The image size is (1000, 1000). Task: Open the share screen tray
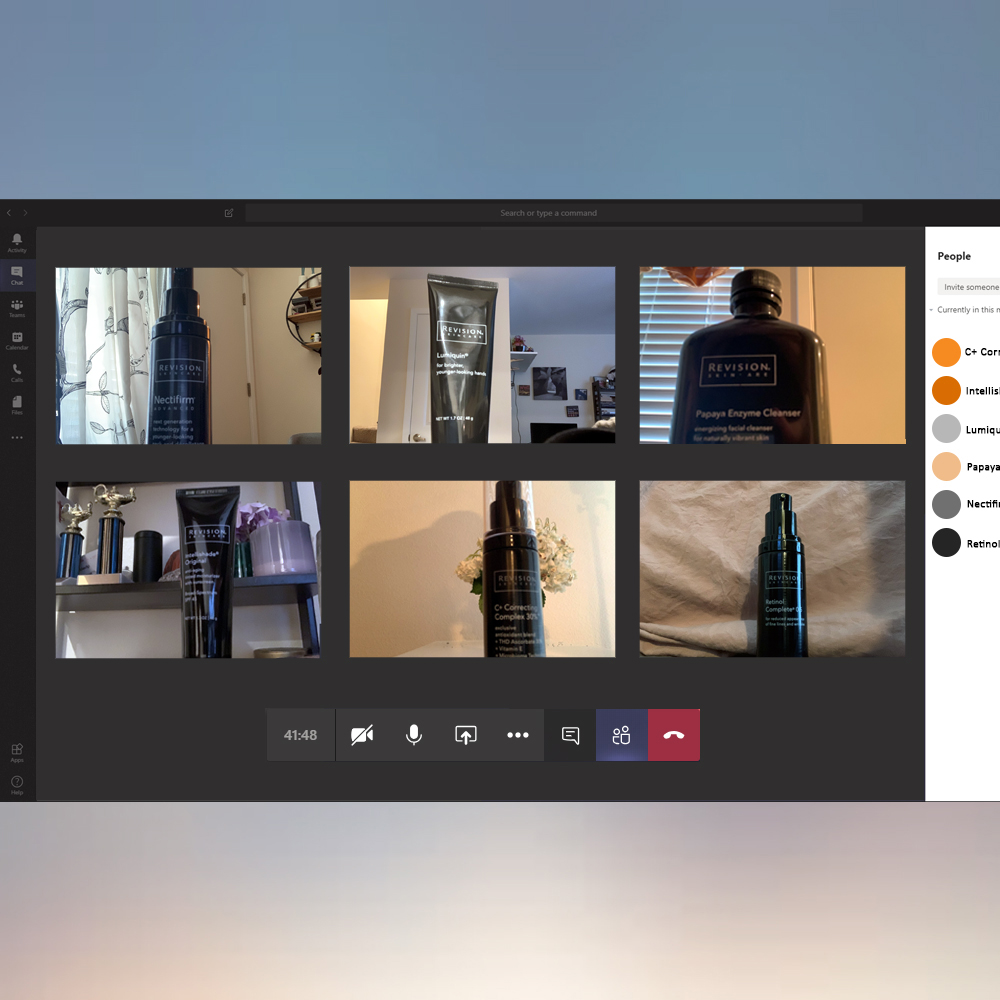pyautogui.click(x=466, y=735)
